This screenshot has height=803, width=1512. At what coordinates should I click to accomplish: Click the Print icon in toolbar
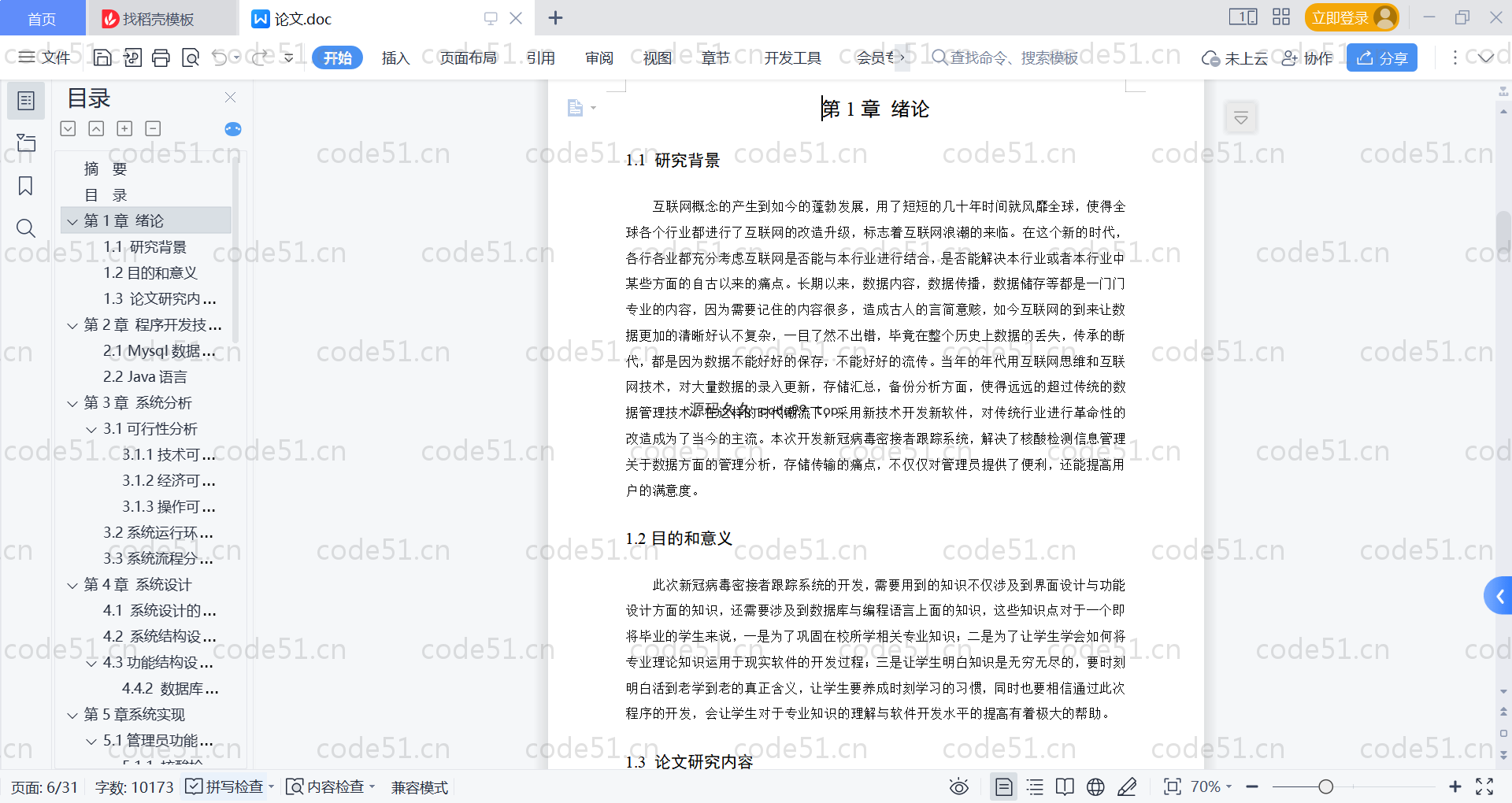tap(161, 57)
